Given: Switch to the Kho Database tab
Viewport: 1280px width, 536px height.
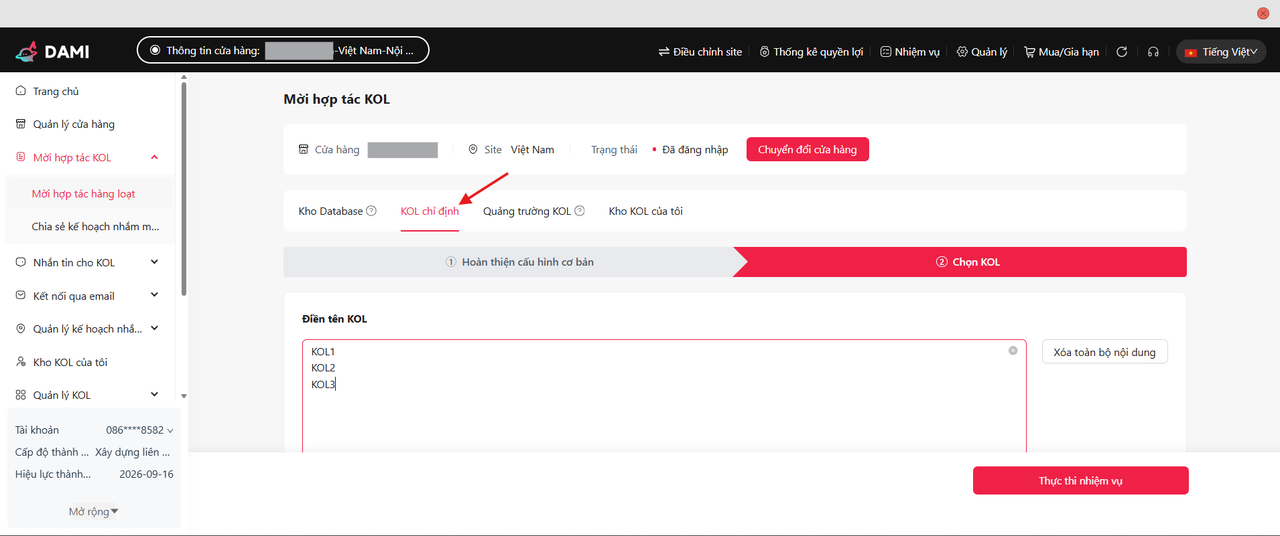Looking at the screenshot, I should (330, 211).
